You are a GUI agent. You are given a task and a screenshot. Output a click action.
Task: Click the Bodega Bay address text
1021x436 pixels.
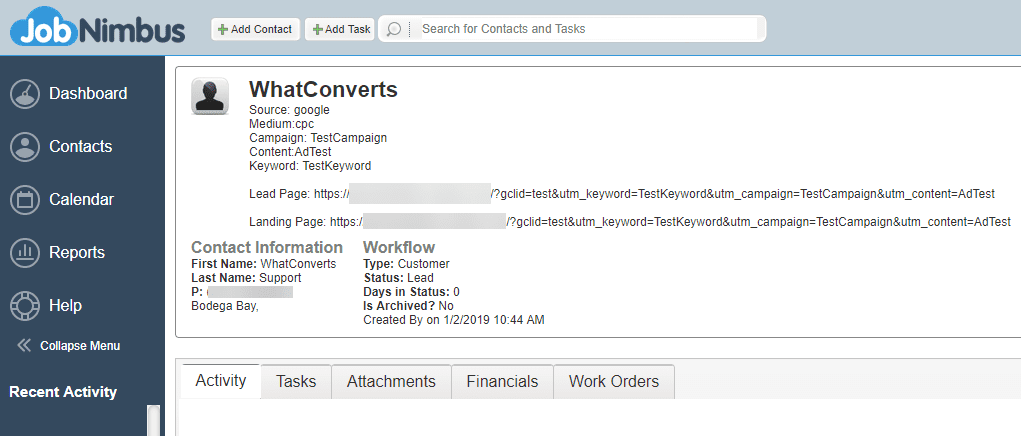[225, 306]
